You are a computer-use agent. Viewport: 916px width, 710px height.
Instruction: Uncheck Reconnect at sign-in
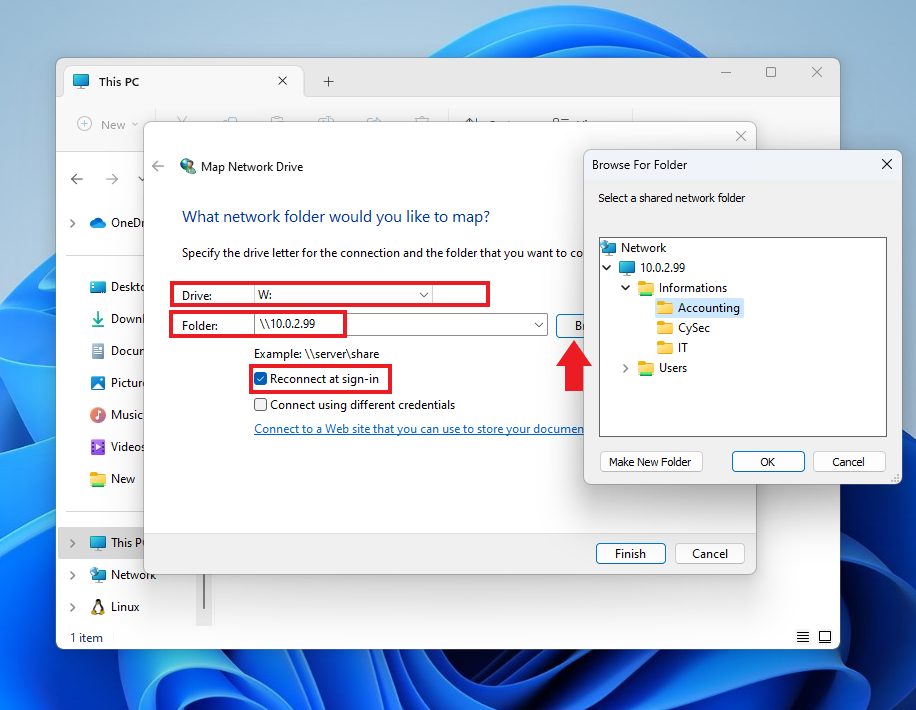[x=261, y=379]
